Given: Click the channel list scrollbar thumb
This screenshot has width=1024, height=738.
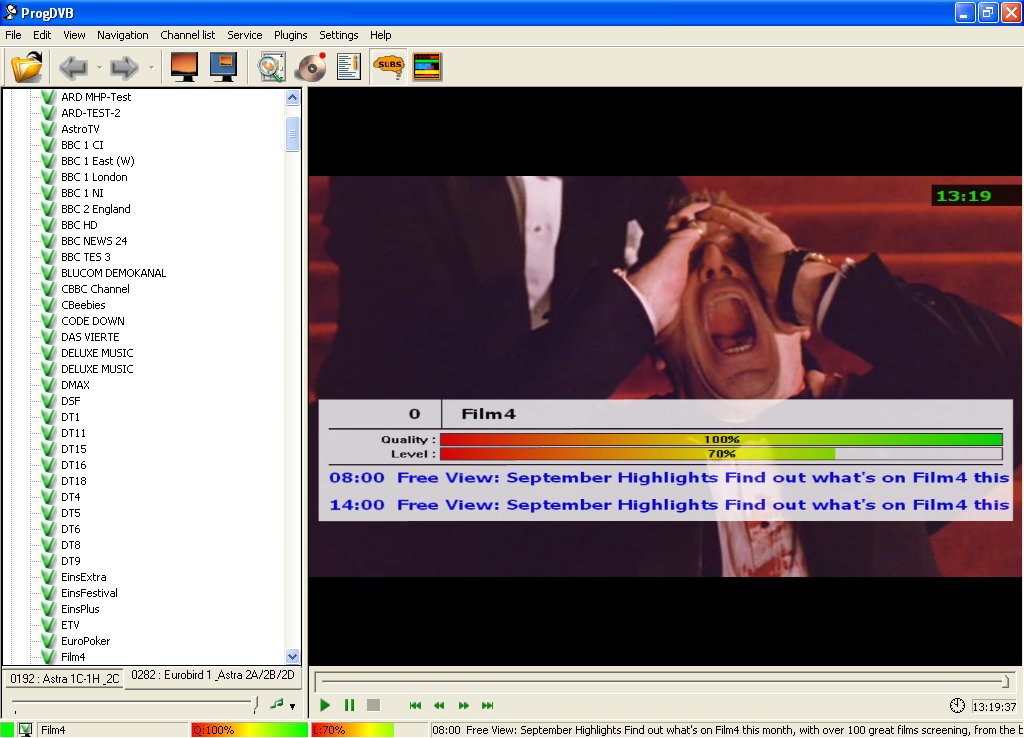Looking at the screenshot, I should click(x=293, y=135).
